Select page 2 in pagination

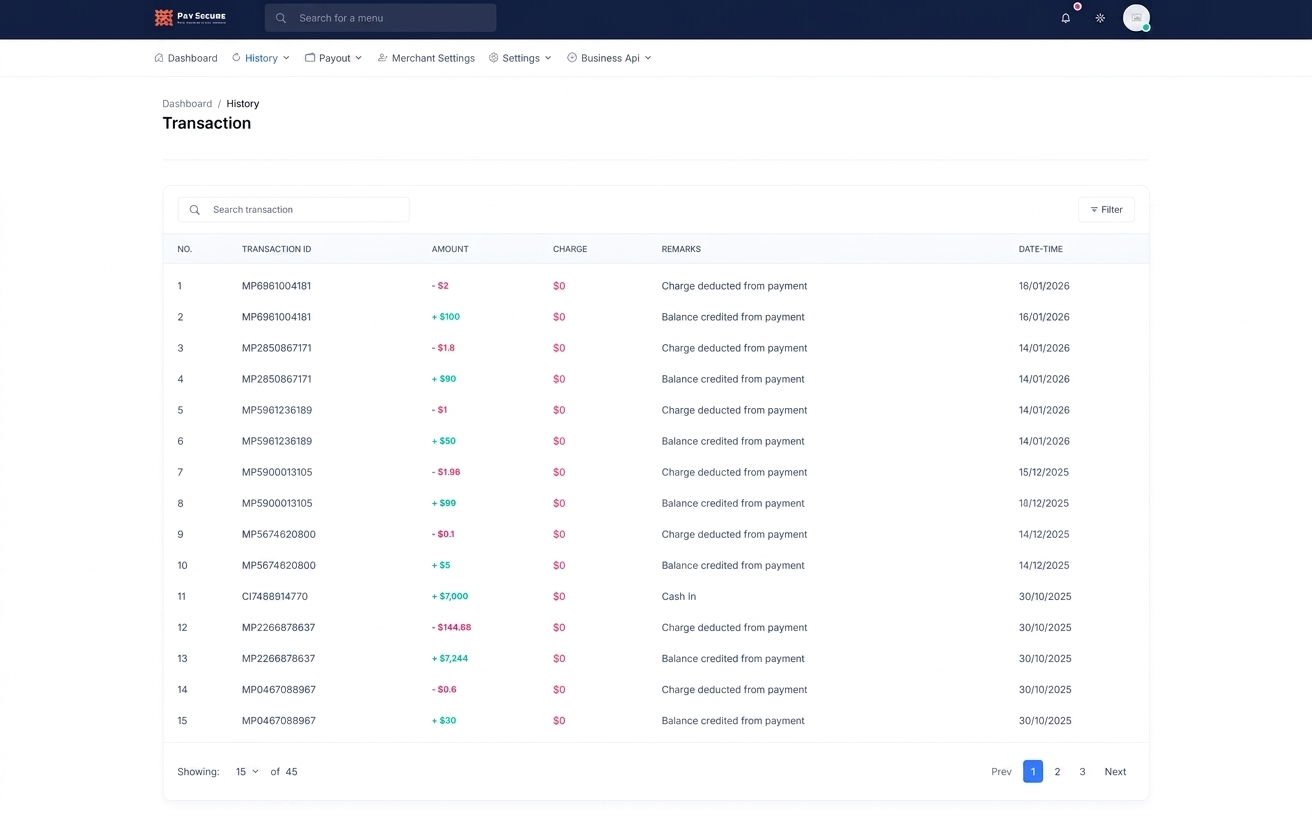pos(1057,772)
